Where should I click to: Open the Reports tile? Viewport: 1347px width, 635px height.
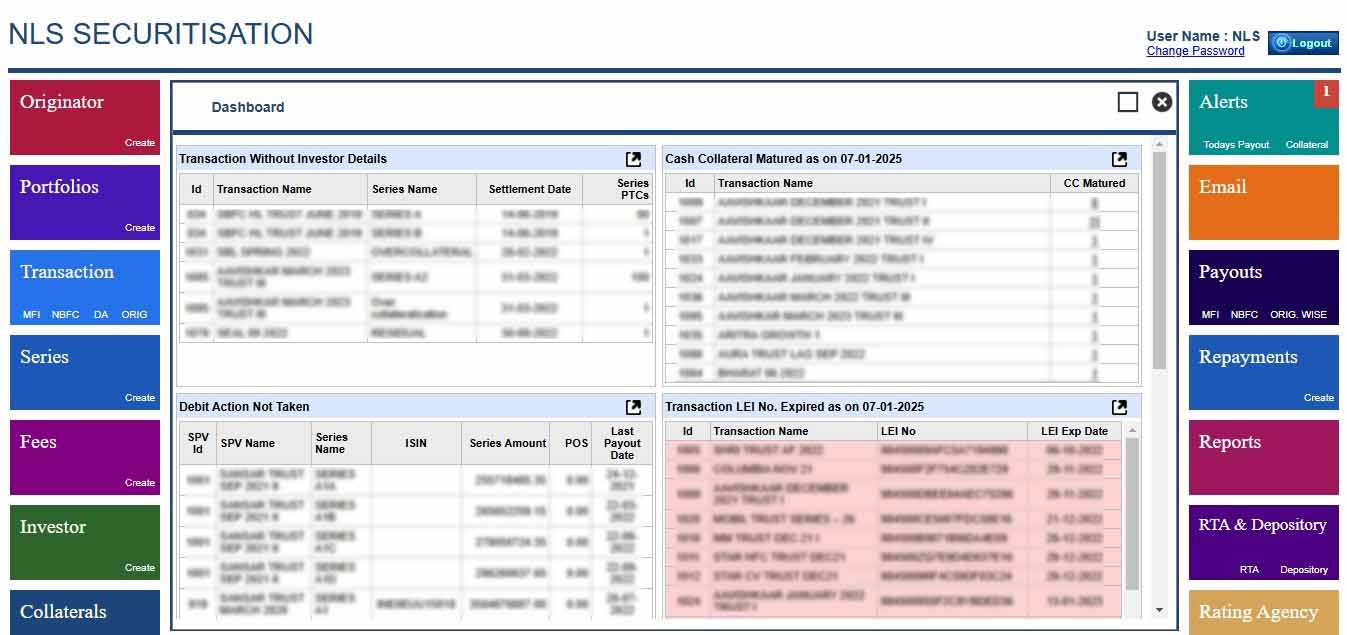(x=1263, y=457)
